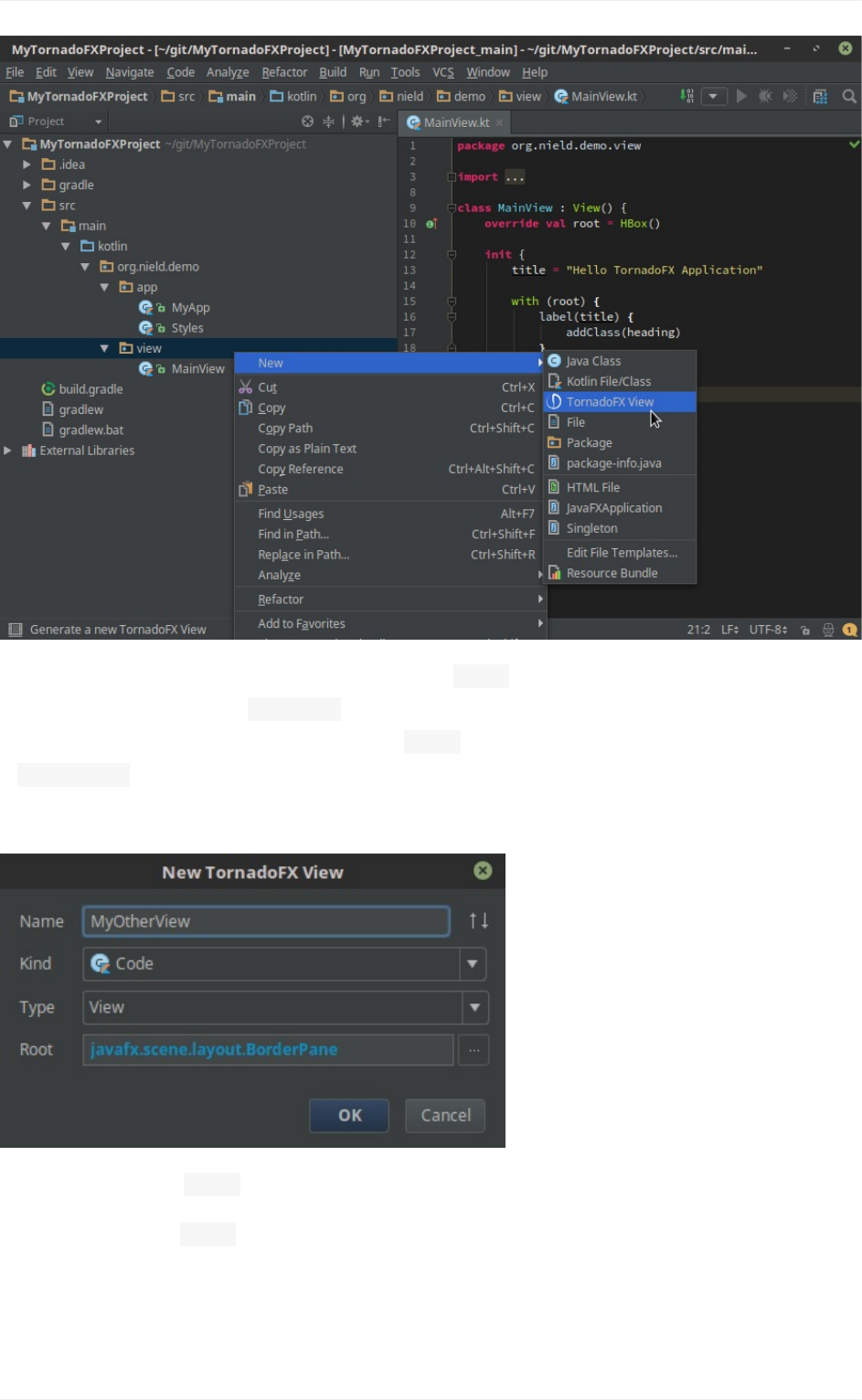
Task: Click the run with coverage icon
Action: 790,96
